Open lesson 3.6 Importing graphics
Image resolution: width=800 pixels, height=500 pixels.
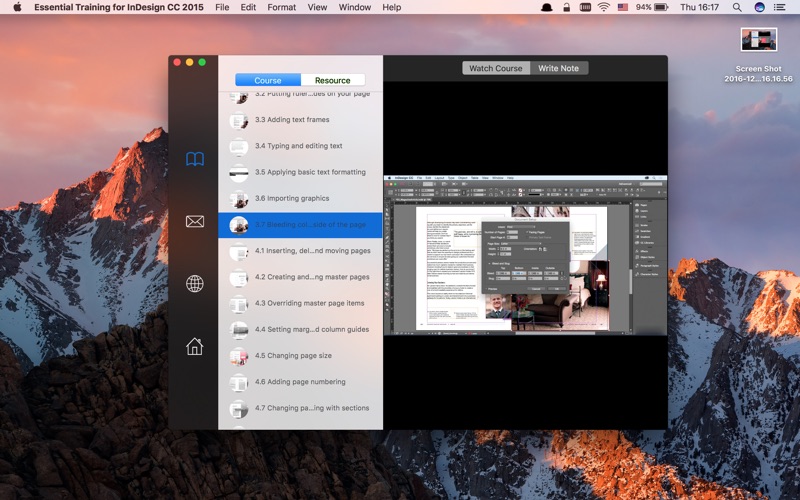coord(301,198)
